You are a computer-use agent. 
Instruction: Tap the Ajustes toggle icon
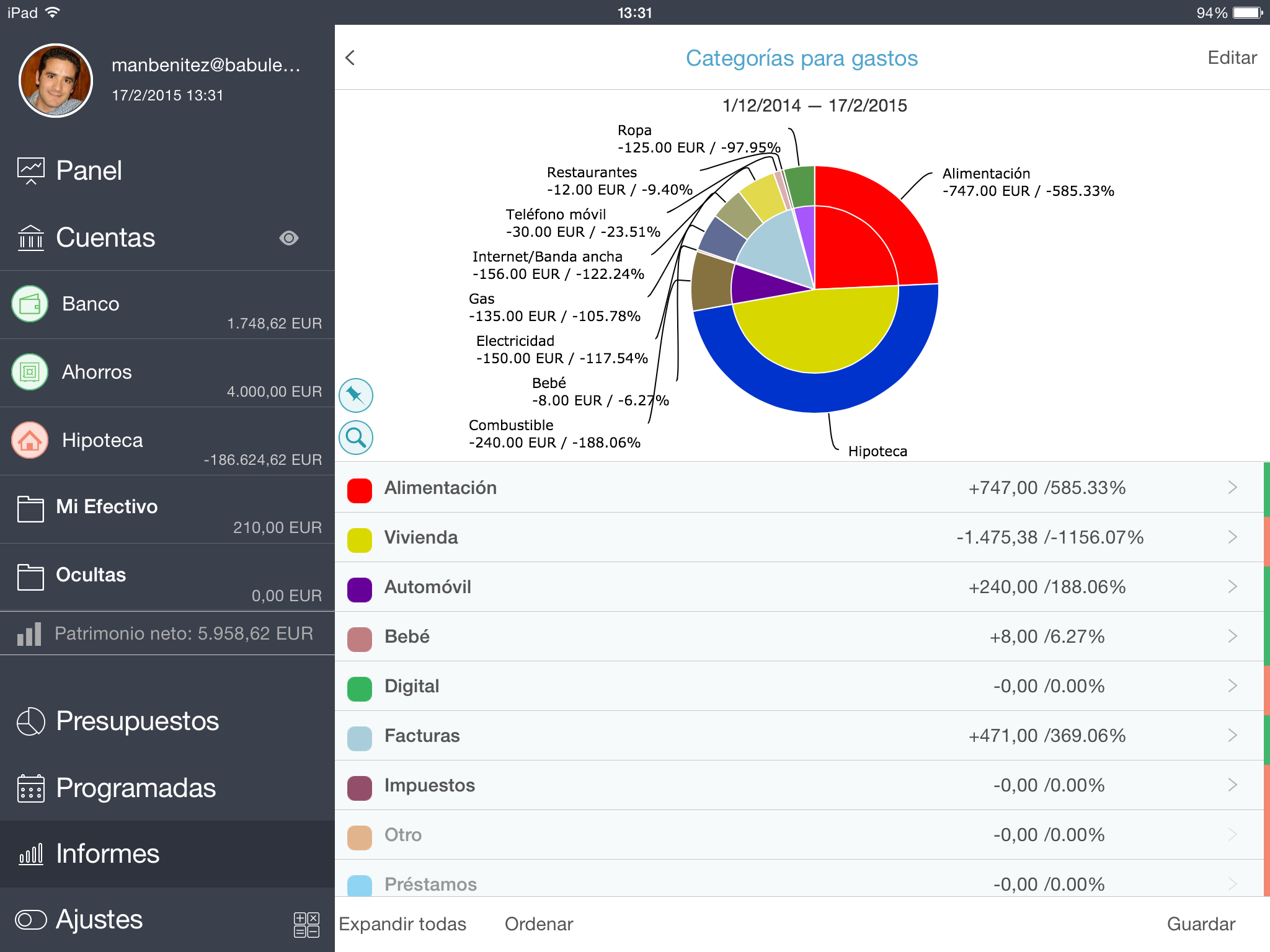pos(31,920)
